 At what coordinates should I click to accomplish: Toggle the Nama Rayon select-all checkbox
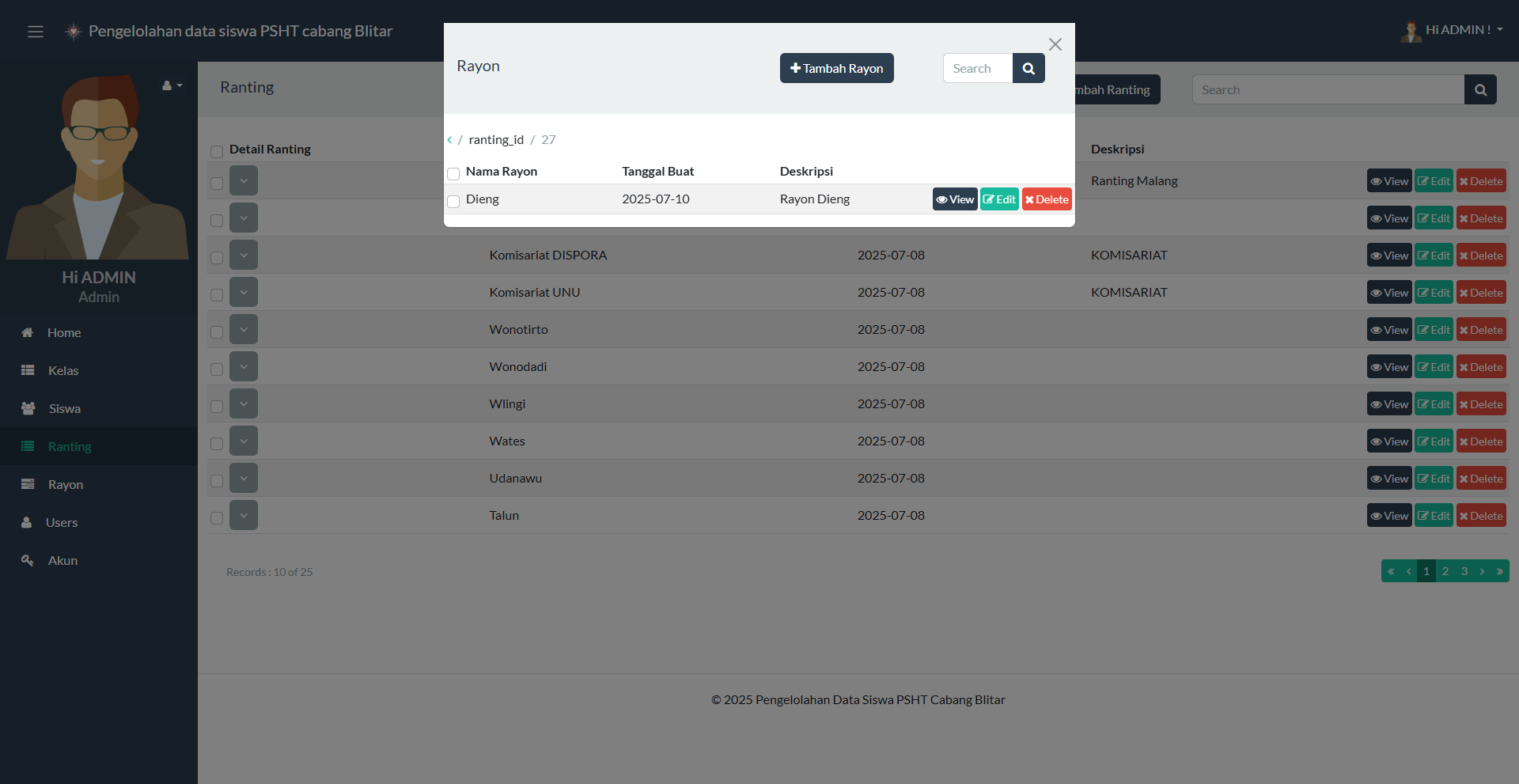click(x=453, y=174)
